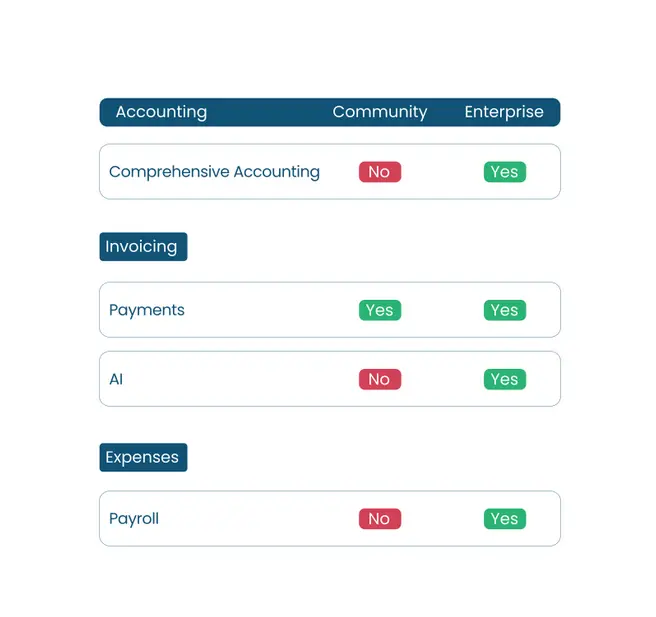
Task: Click the Accounting header label
Action: tap(161, 112)
